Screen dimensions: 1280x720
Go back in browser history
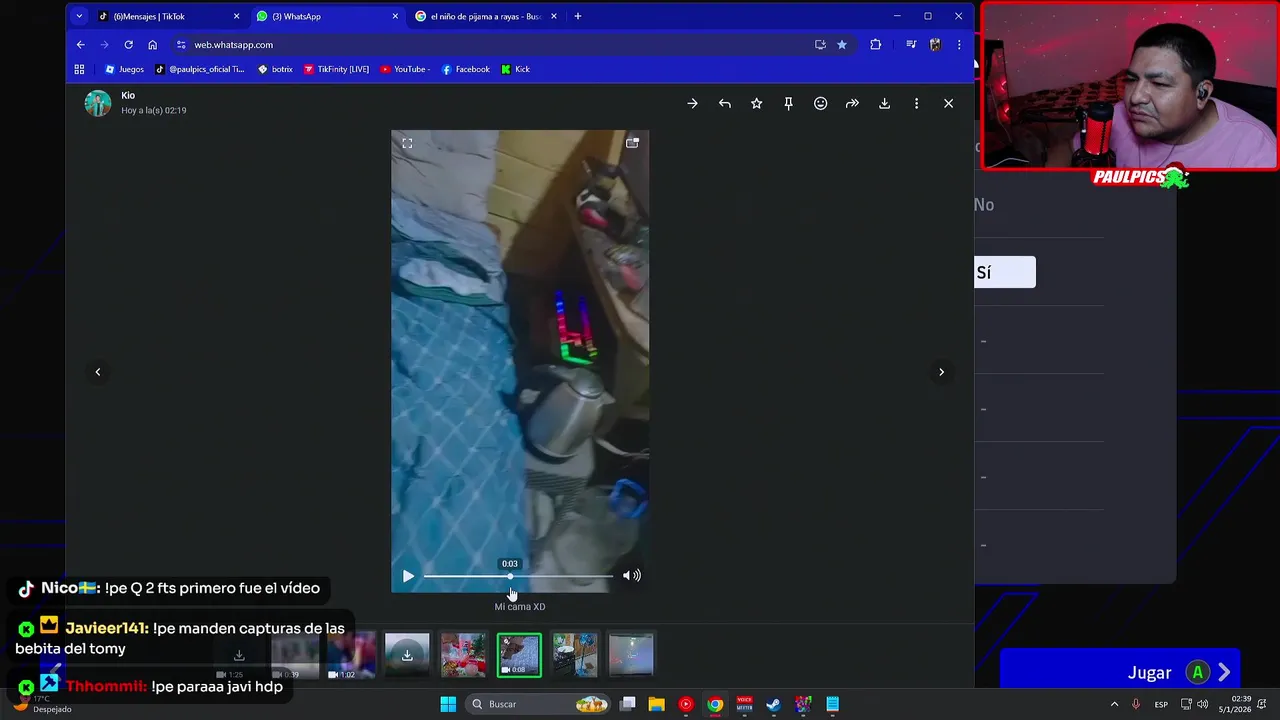(80, 45)
